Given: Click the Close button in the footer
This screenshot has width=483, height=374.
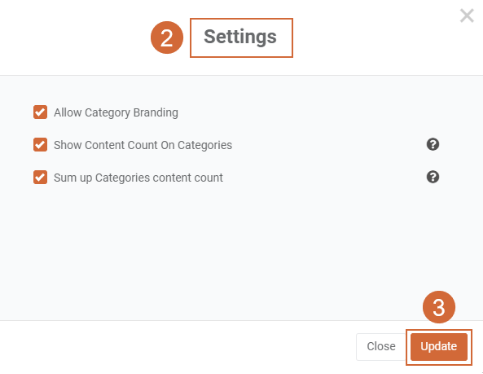Looking at the screenshot, I should (x=381, y=347).
